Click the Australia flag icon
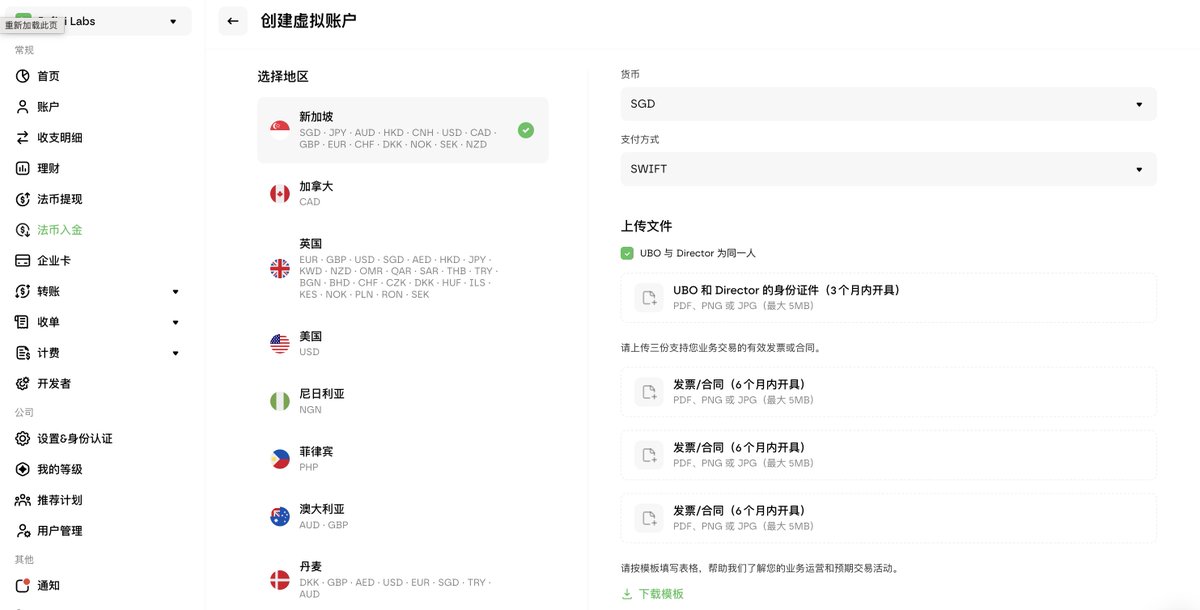The width and height of the screenshot is (1200, 610). pyautogui.click(x=280, y=517)
